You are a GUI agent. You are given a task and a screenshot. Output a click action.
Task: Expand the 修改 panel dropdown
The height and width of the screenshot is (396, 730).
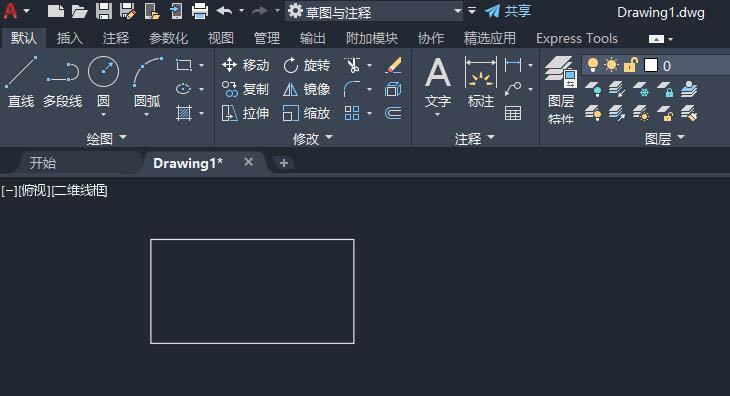[x=312, y=138]
